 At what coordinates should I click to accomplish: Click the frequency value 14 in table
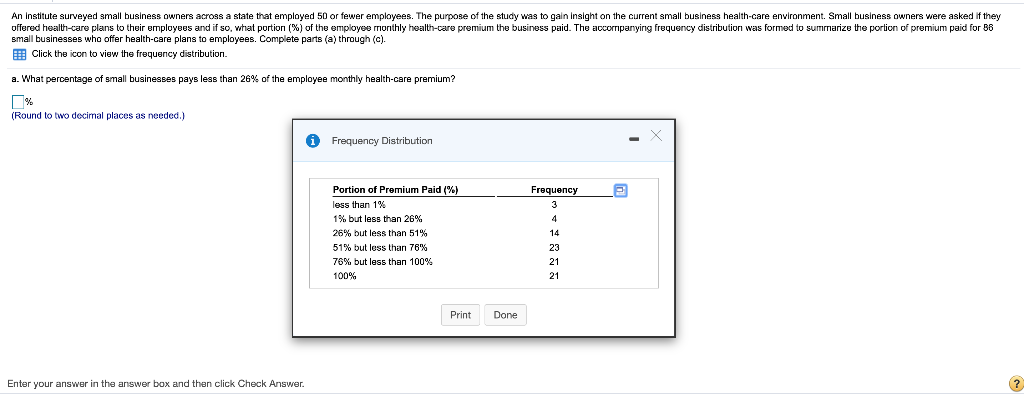pos(554,232)
